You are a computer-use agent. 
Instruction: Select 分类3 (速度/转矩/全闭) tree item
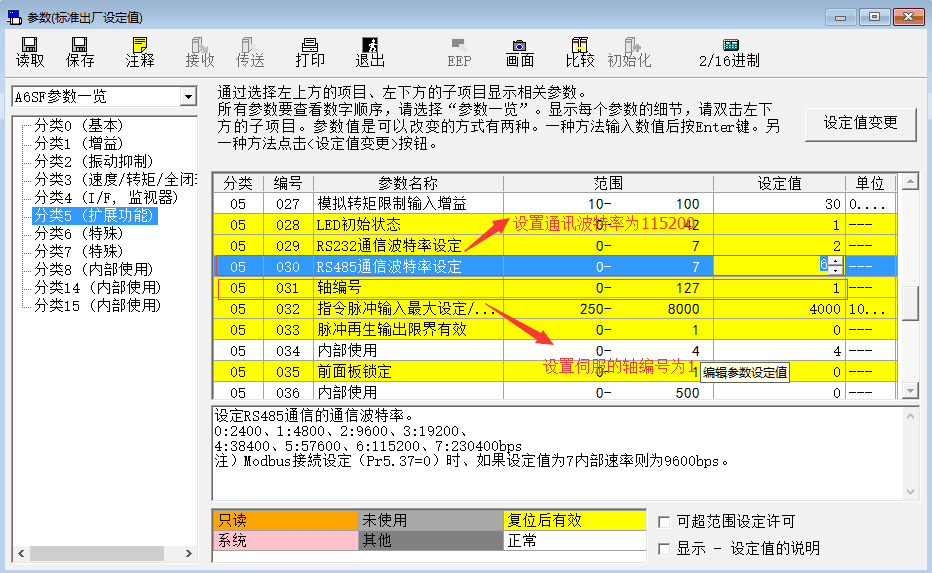115,179
